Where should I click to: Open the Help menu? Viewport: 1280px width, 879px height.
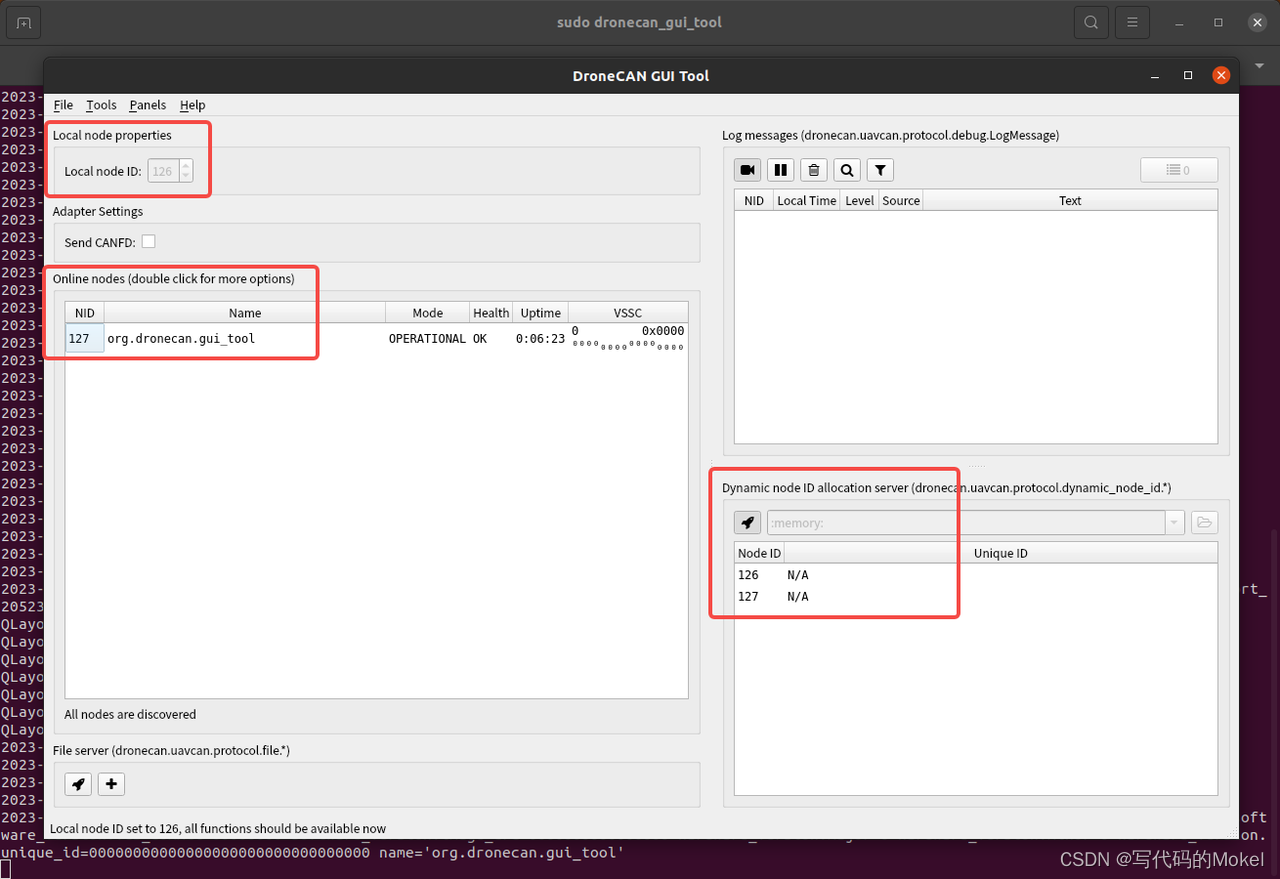192,105
